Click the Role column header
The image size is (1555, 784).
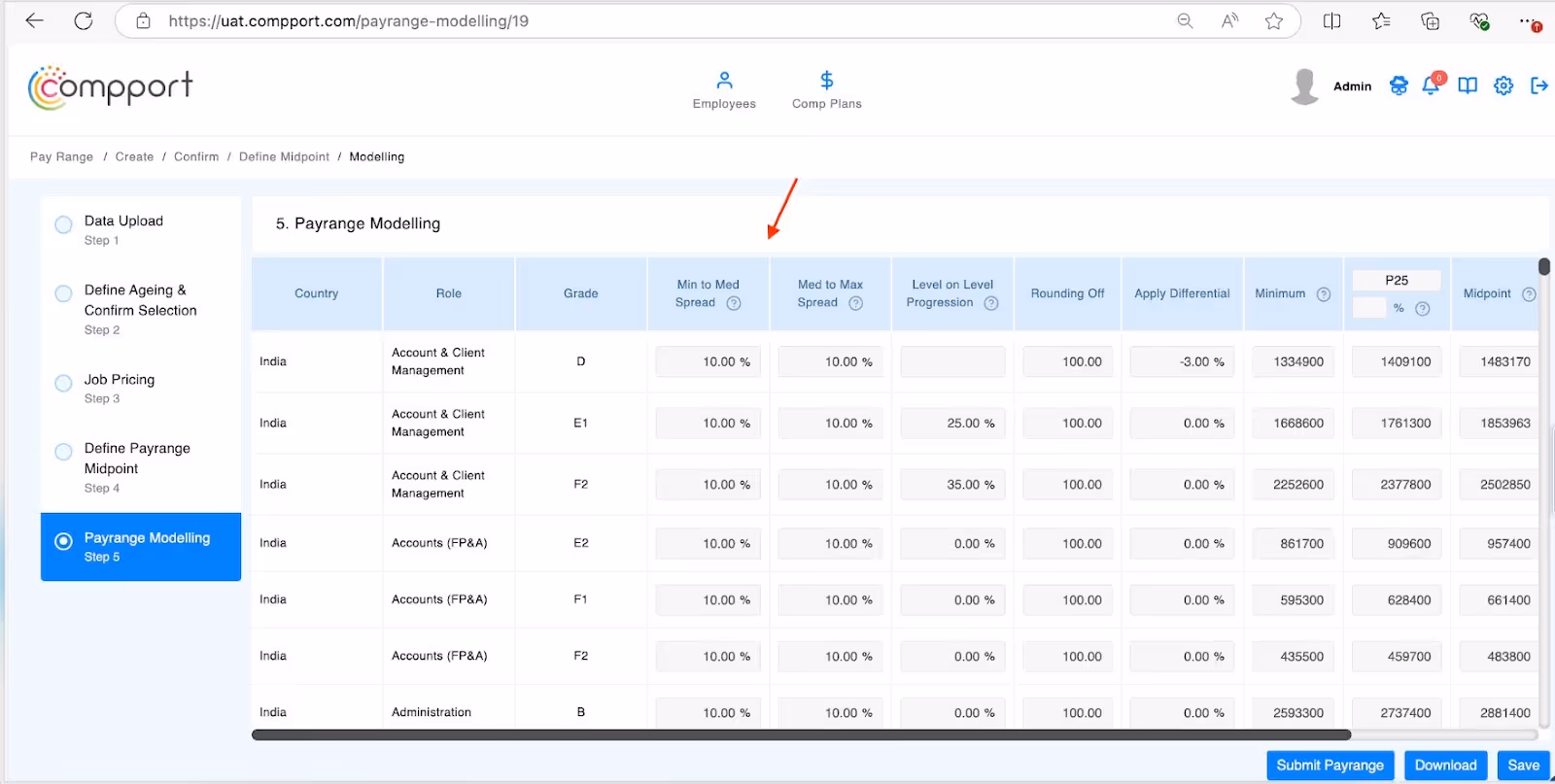tap(449, 293)
